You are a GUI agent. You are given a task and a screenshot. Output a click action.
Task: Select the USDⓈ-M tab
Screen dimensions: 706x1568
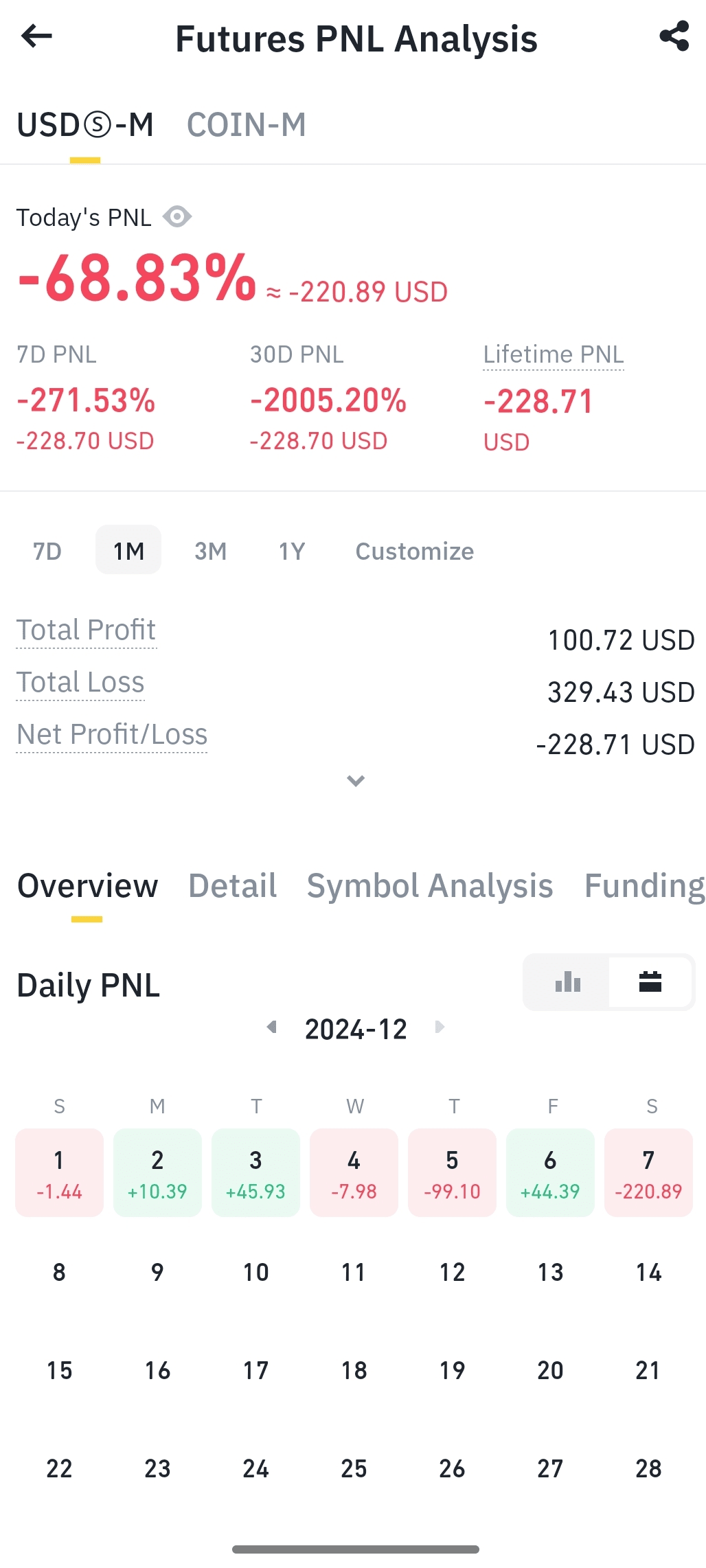tap(85, 125)
